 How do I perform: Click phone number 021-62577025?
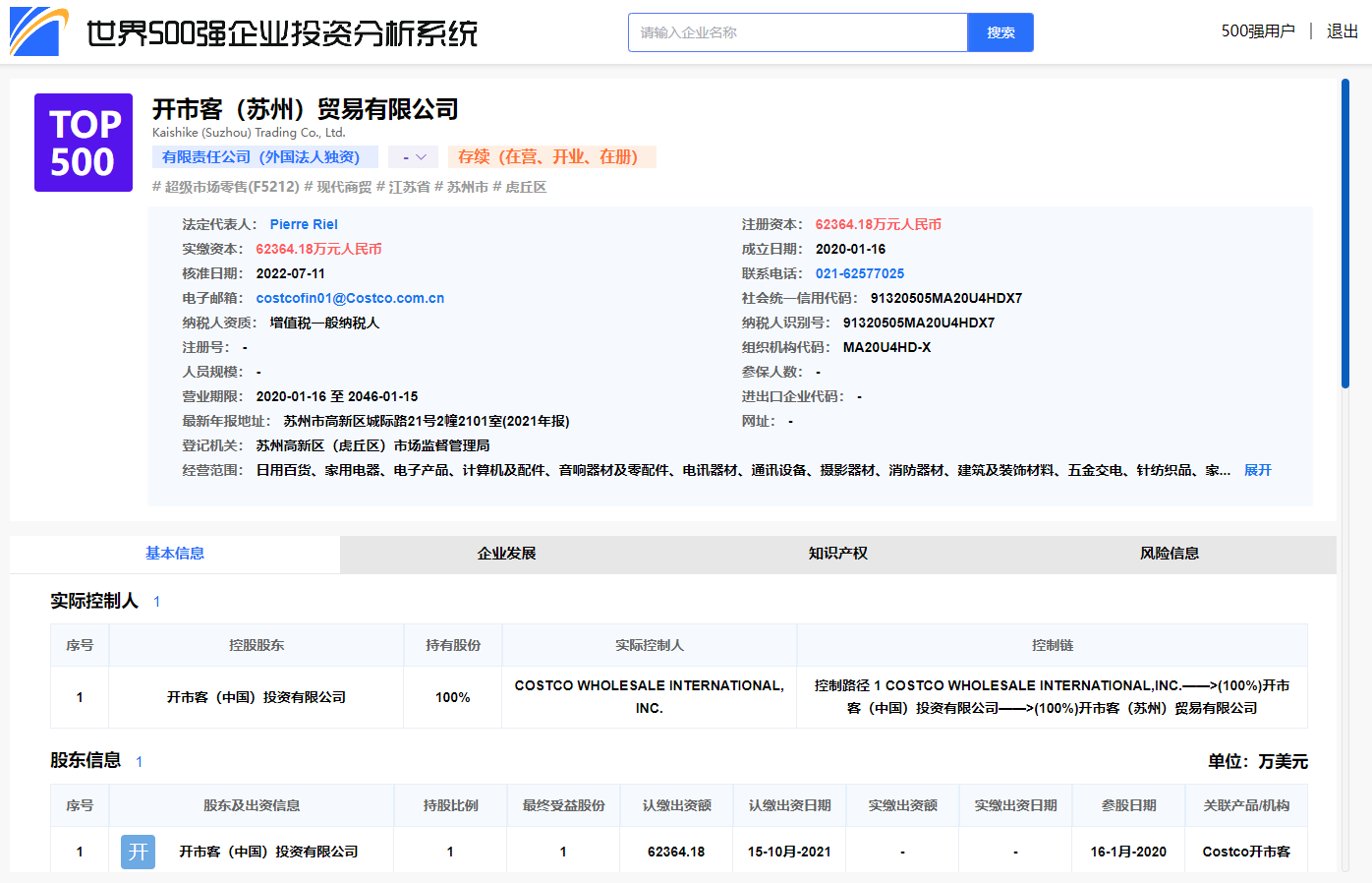click(x=860, y=273)
